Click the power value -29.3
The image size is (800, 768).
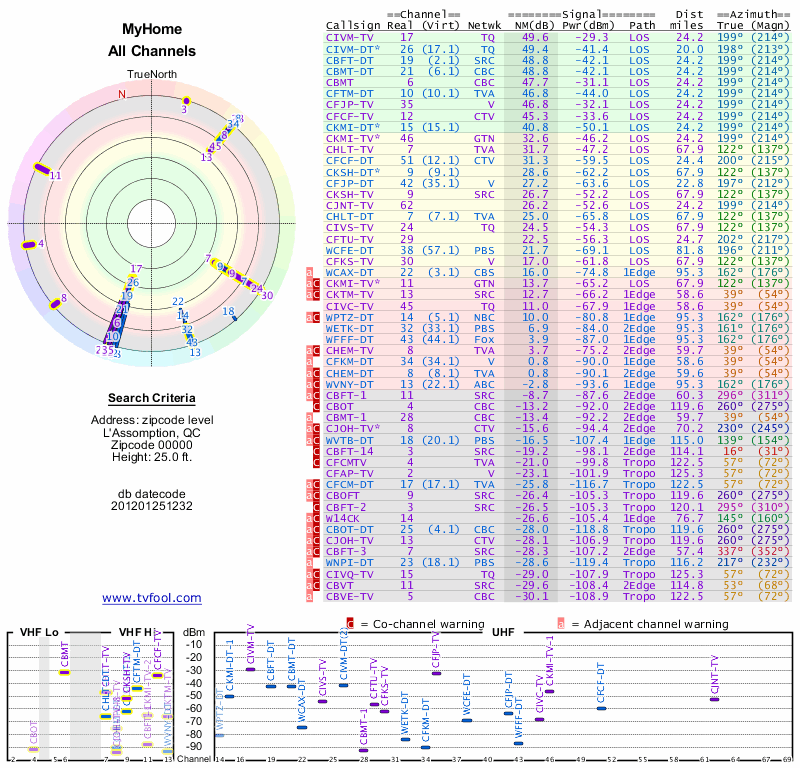(592, 37)
